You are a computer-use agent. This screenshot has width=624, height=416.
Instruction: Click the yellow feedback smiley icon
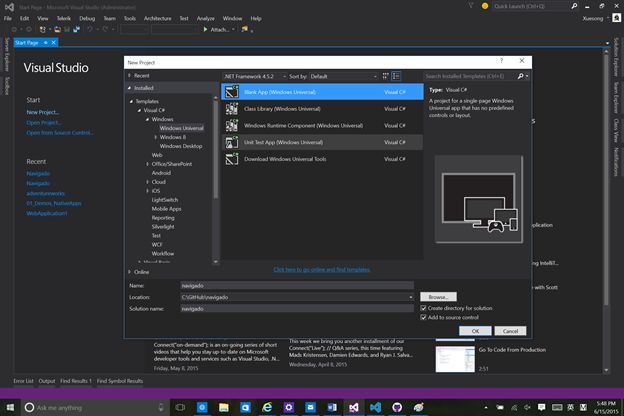click(485, 6)
